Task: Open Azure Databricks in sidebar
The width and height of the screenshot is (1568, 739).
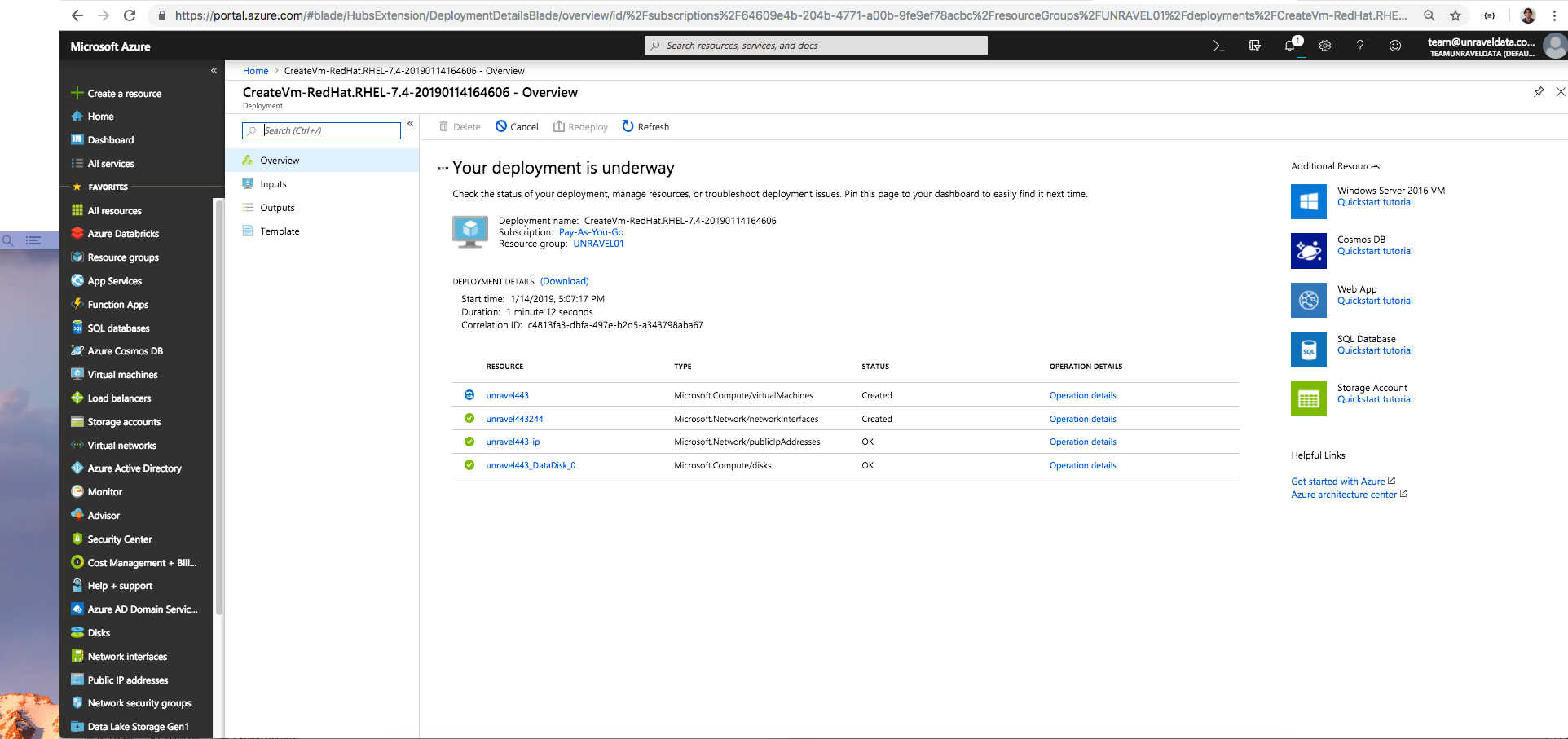Action: pyautogui.click(x=124, y=234)
